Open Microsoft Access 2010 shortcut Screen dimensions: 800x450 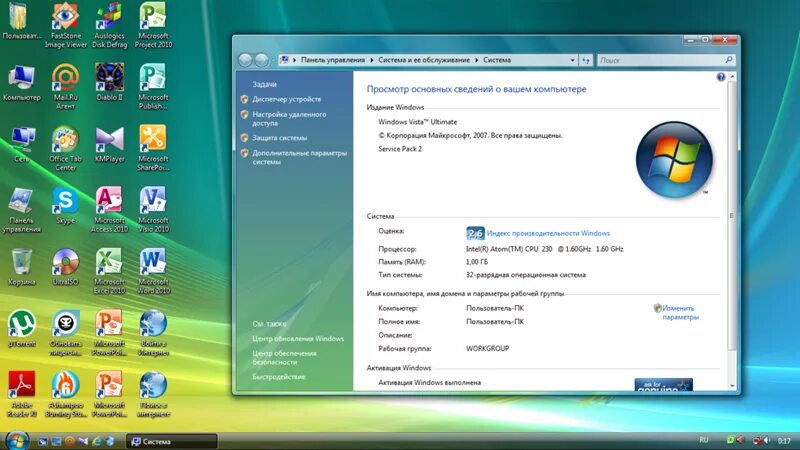point(109,210)
